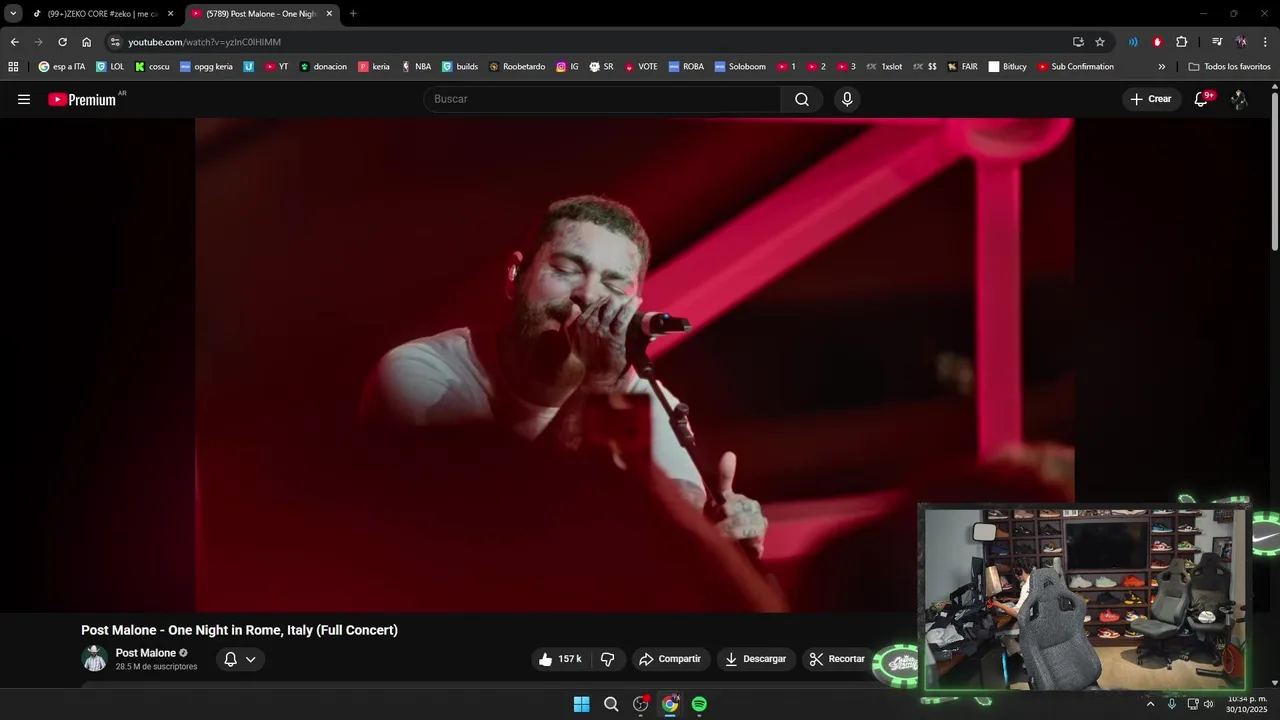View site information icon in address bar

click(x=115, y=42)
